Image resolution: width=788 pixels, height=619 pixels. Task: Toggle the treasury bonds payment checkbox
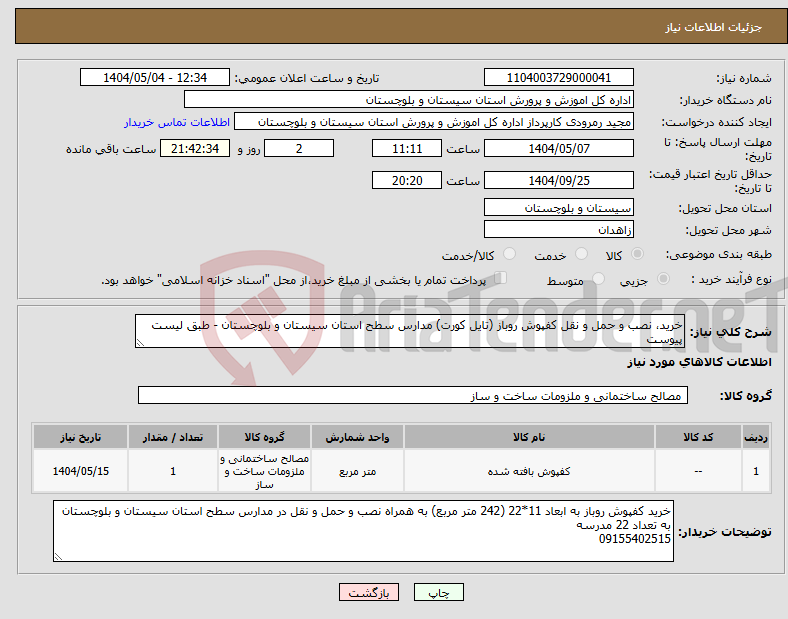coord(501,278)
